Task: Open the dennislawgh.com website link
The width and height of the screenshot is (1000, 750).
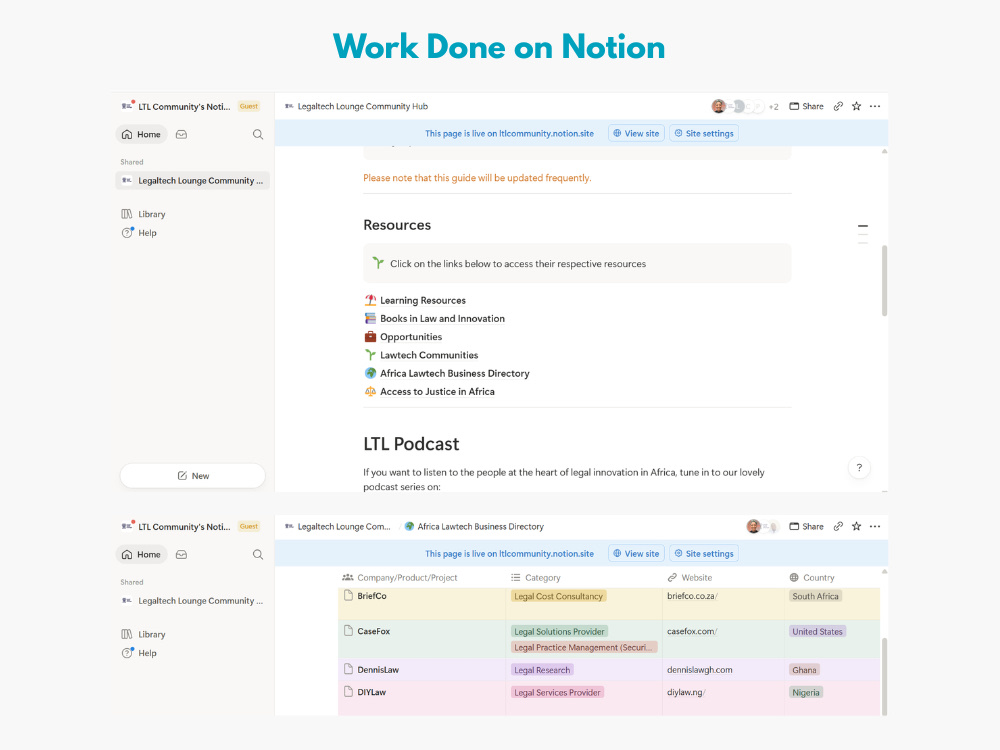Action: [x=700, y=670]
